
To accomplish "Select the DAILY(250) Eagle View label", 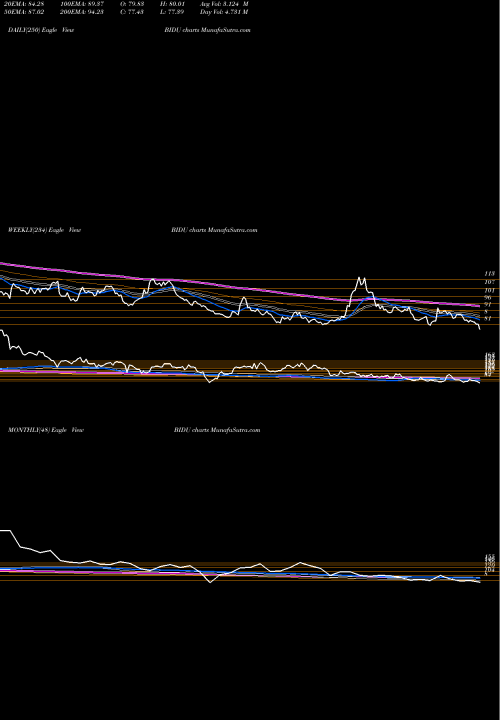I will 41,30.
